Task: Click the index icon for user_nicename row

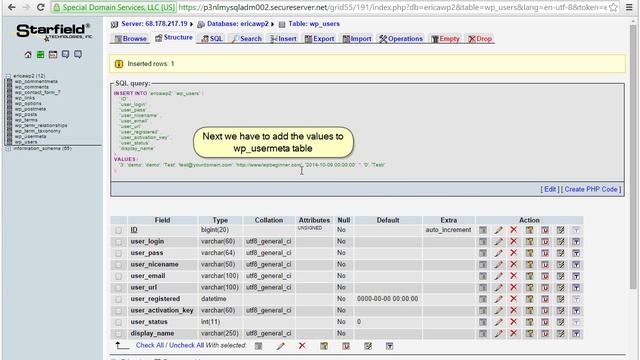Action: [x=560, y=264]
